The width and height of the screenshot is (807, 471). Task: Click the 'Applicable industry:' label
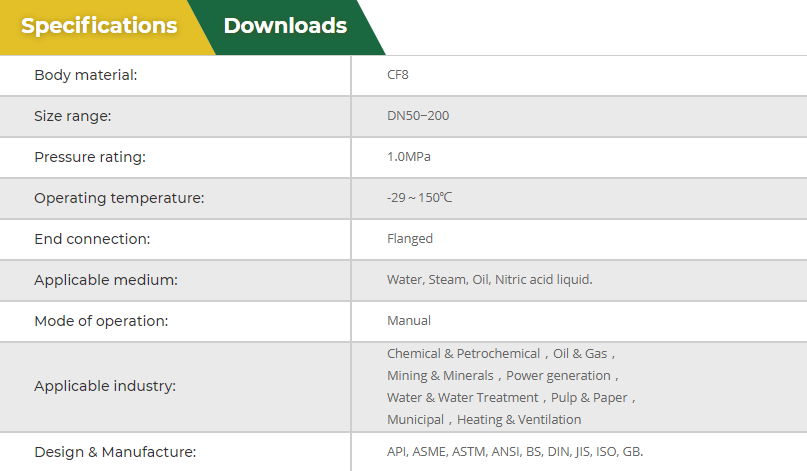point(105,386)
